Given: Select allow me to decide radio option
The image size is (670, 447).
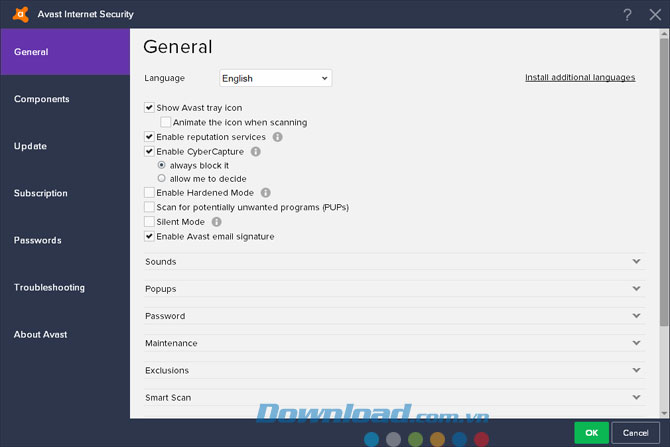Looking at the screenshot, I should pyautogui.click(x=162, y=178).
